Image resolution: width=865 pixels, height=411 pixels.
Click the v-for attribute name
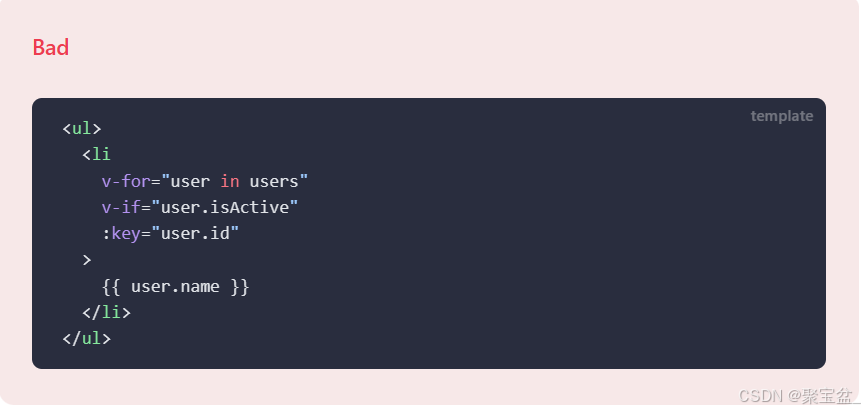click(125, 181)
